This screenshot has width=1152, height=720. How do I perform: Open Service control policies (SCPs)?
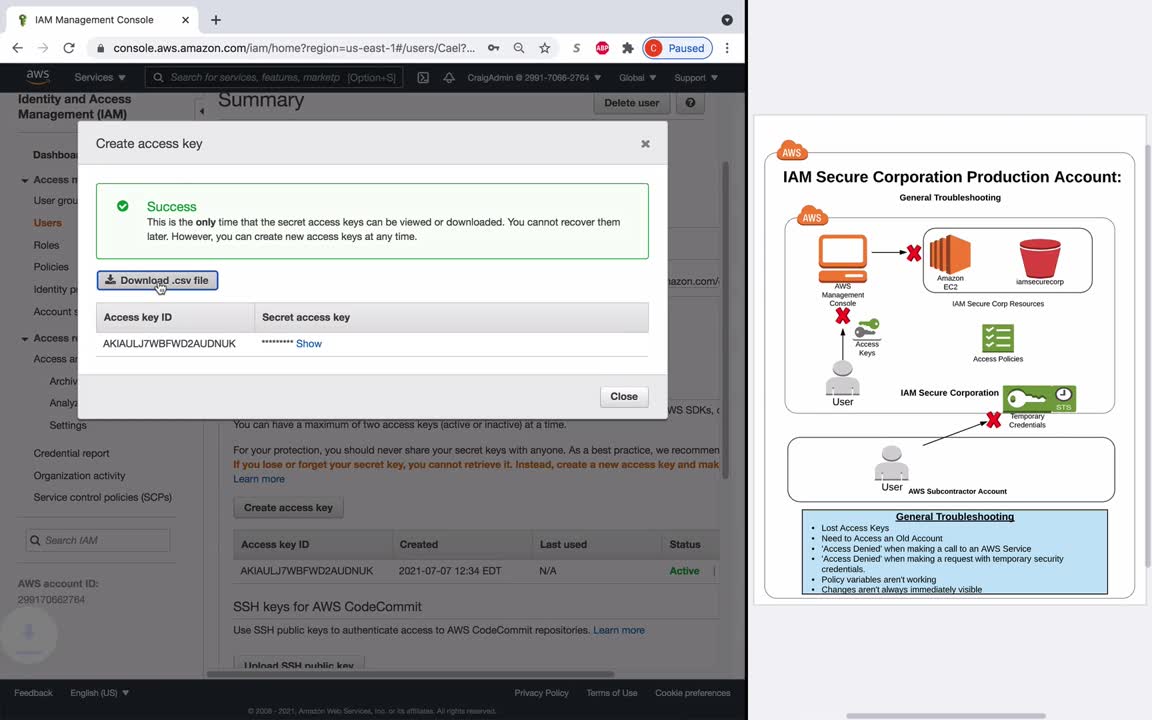pyautogui.click(x=102, y=497)
